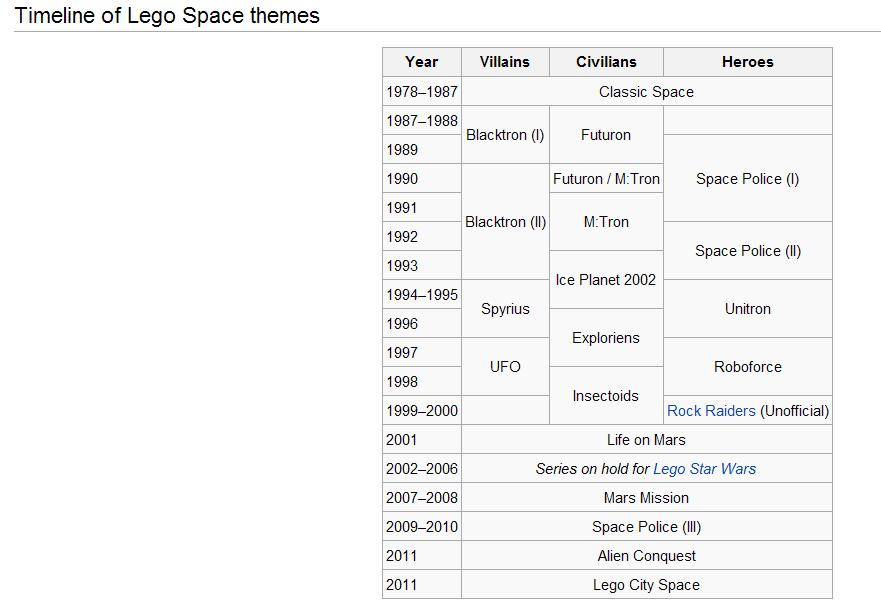881x610 pixels.
Task: Select the Blacktron (I) cell
Action: (x=505, y=135)
